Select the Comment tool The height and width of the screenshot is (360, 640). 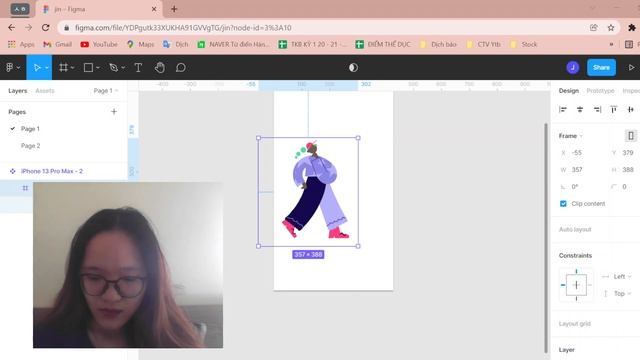[180, 67]
